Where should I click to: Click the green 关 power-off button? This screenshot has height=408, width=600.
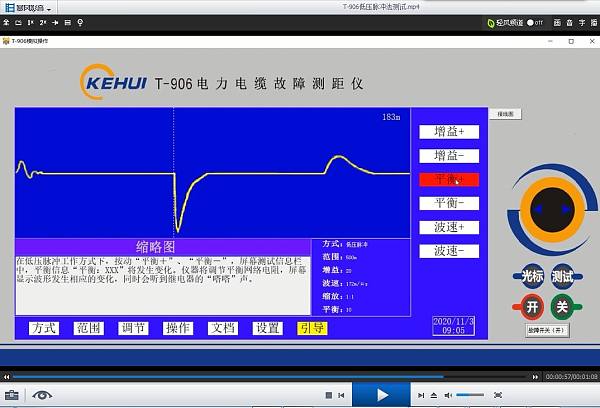point(562,307)
